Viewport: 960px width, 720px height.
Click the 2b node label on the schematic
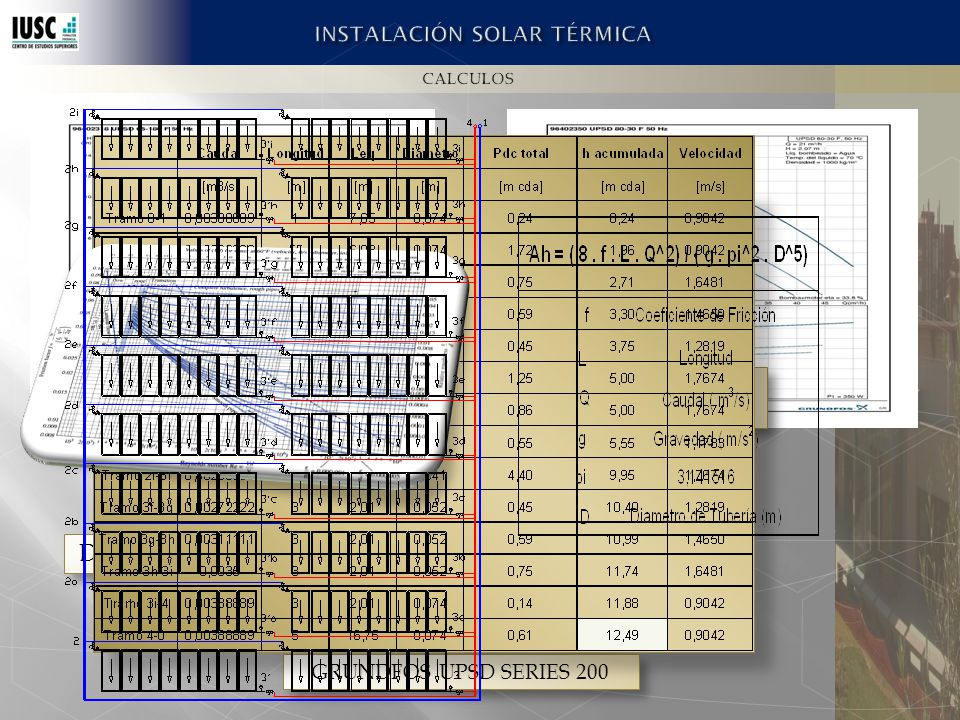click(x=72, y=522)
